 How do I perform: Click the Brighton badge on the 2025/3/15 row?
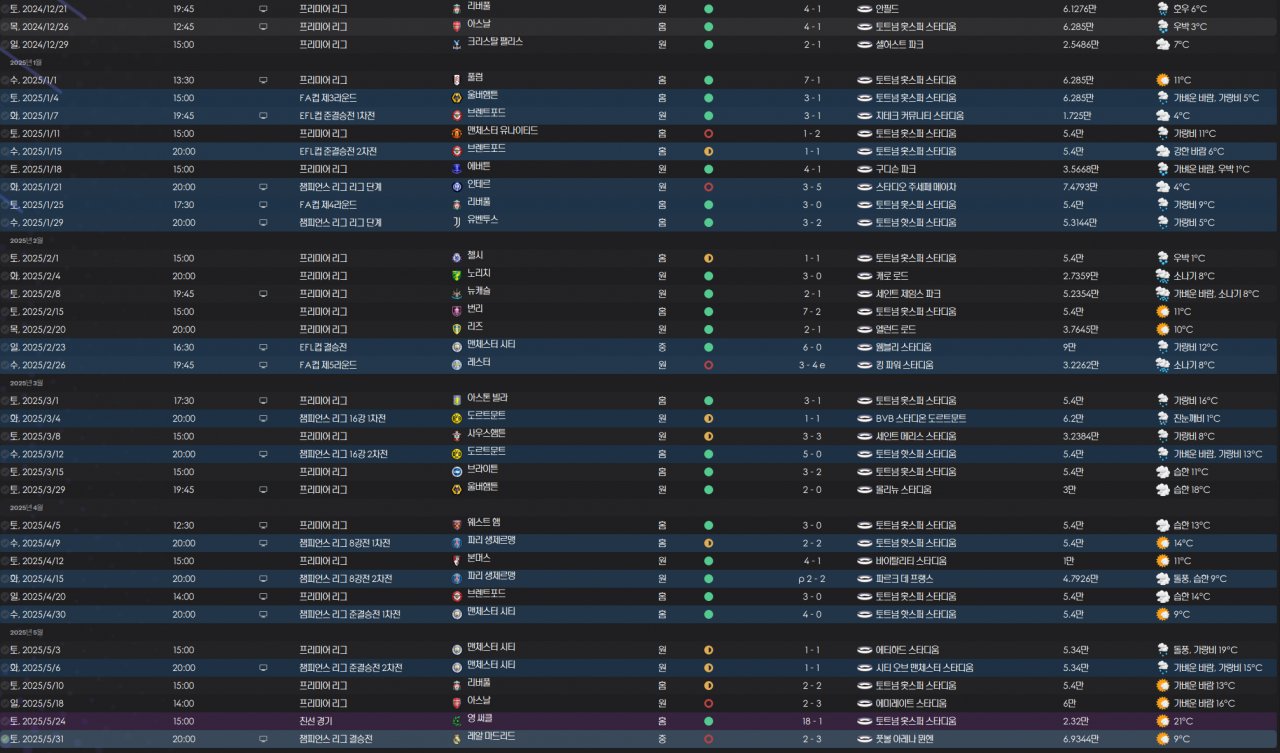(x=457, y=471)
